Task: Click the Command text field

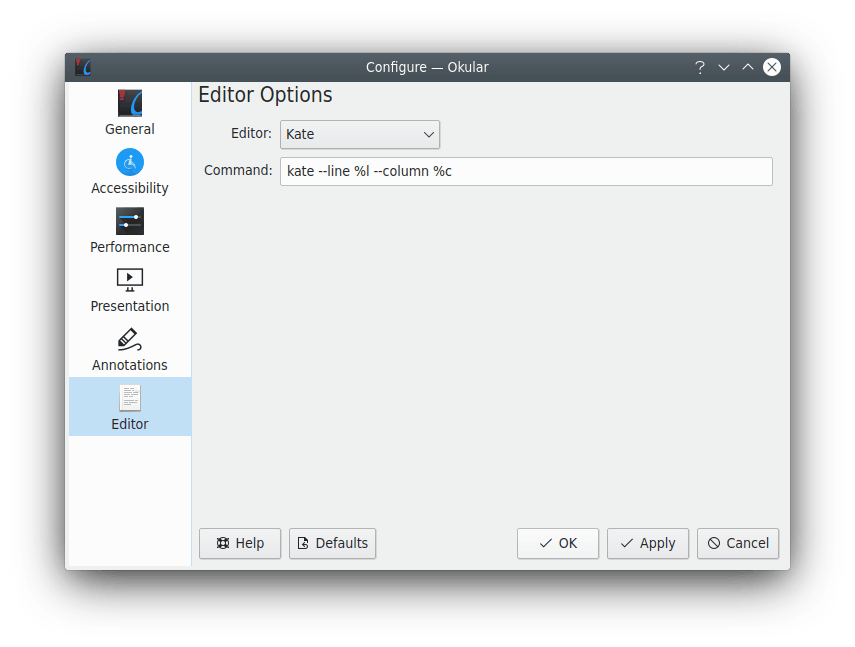Action: [526, 171]
